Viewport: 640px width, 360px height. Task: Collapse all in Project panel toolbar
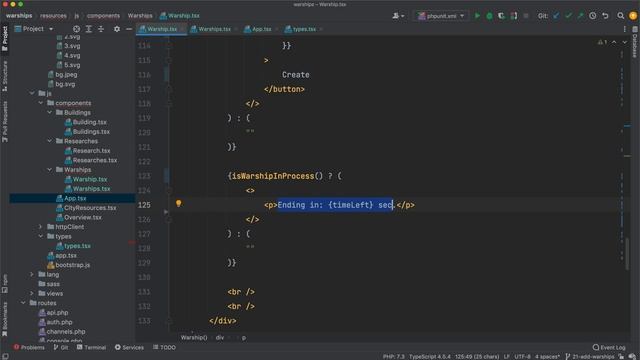coord(101,29)
